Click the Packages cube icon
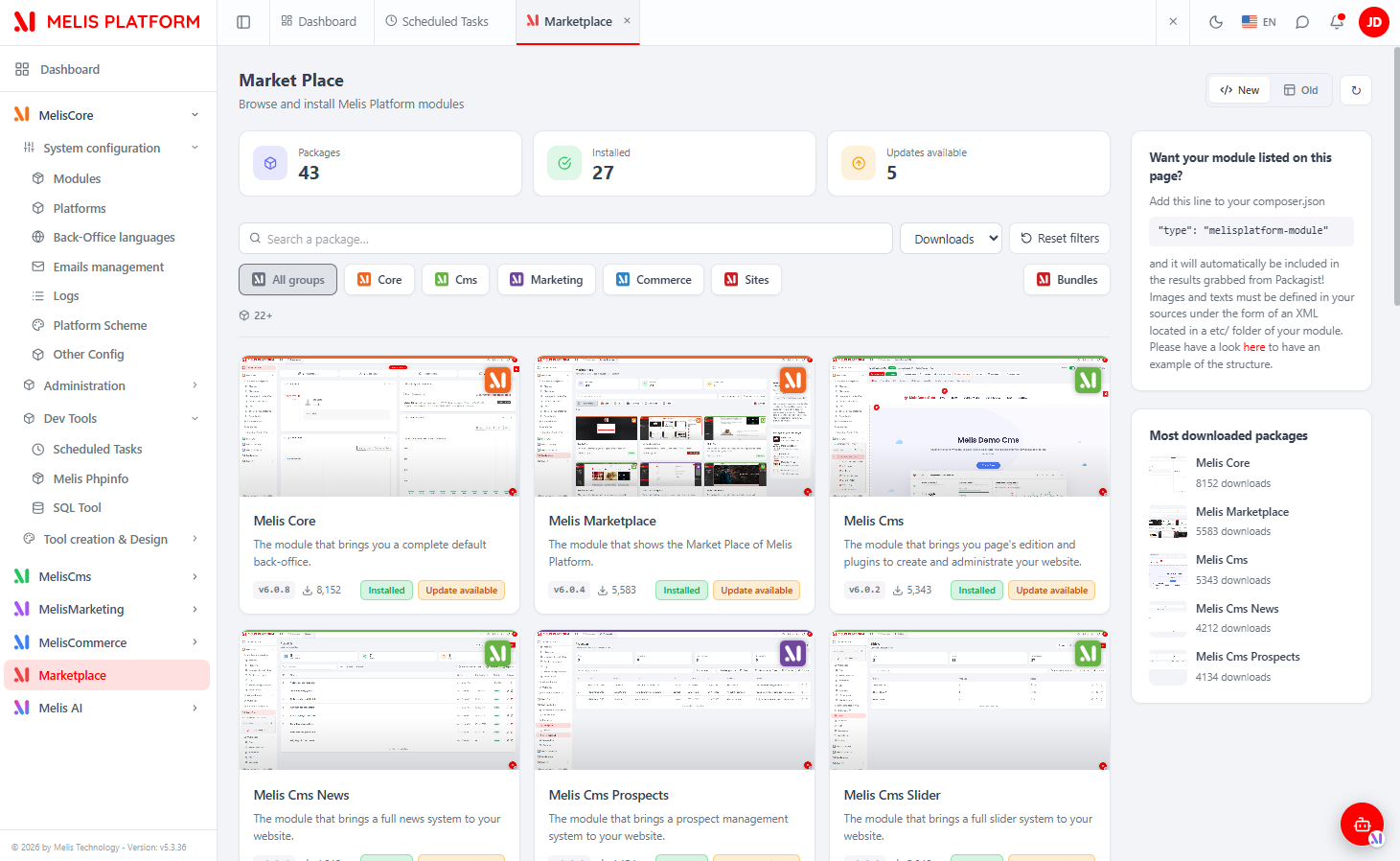 (x=270, y=164)
